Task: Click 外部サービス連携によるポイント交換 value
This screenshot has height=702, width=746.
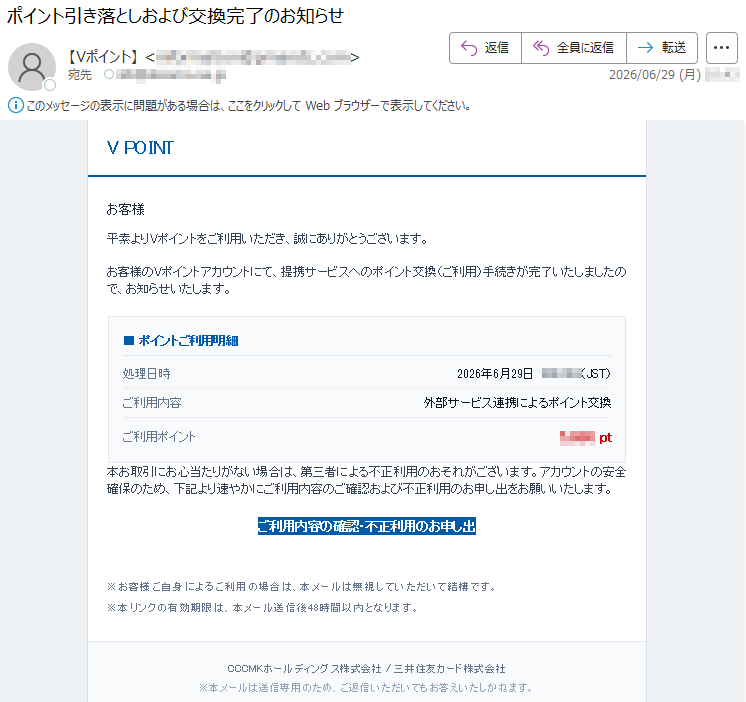Action: point(518,403)
